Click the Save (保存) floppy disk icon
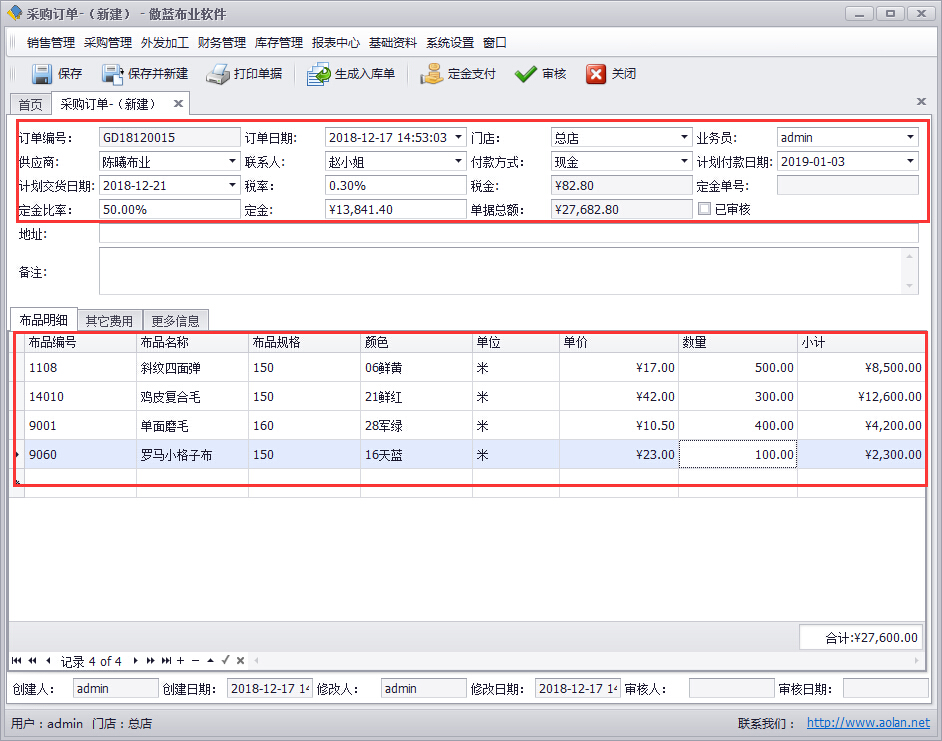 42,74
